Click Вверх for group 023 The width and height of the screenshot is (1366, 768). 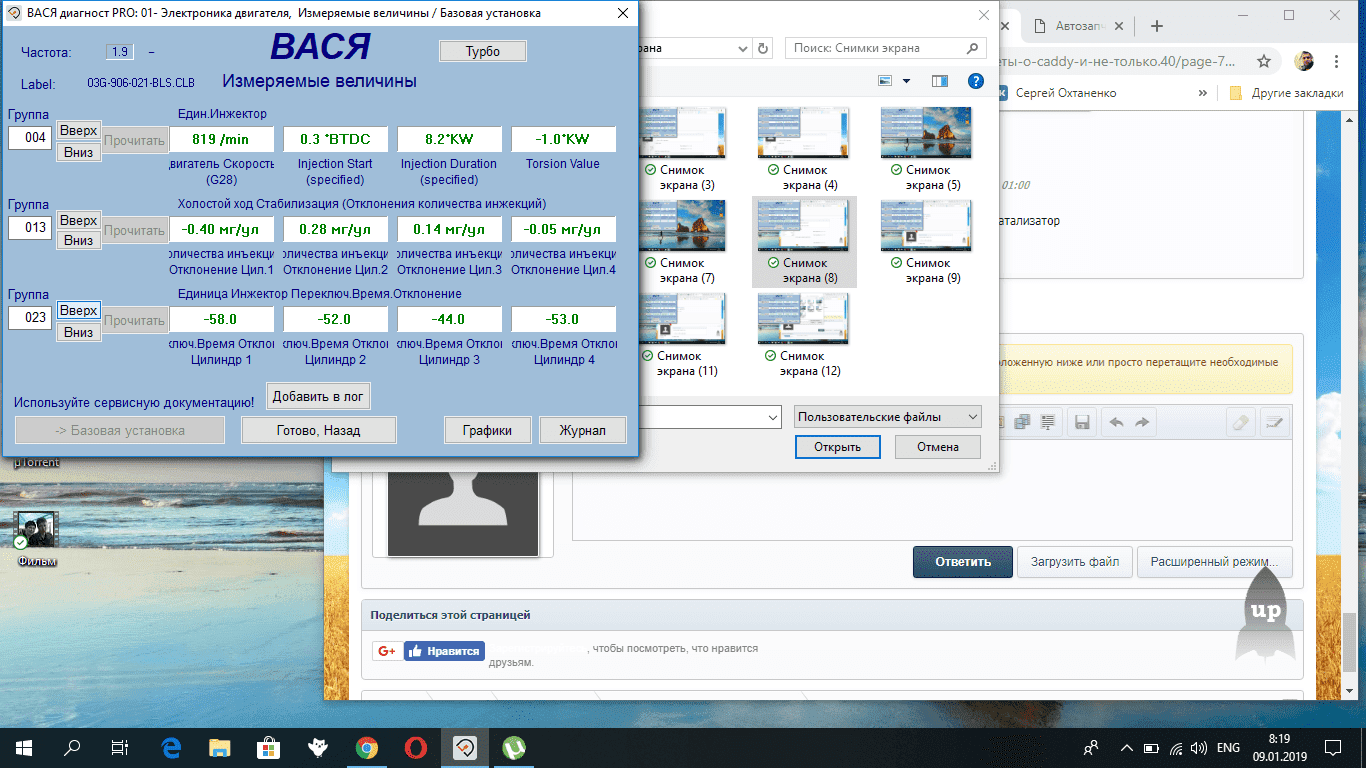pos(78,310)
